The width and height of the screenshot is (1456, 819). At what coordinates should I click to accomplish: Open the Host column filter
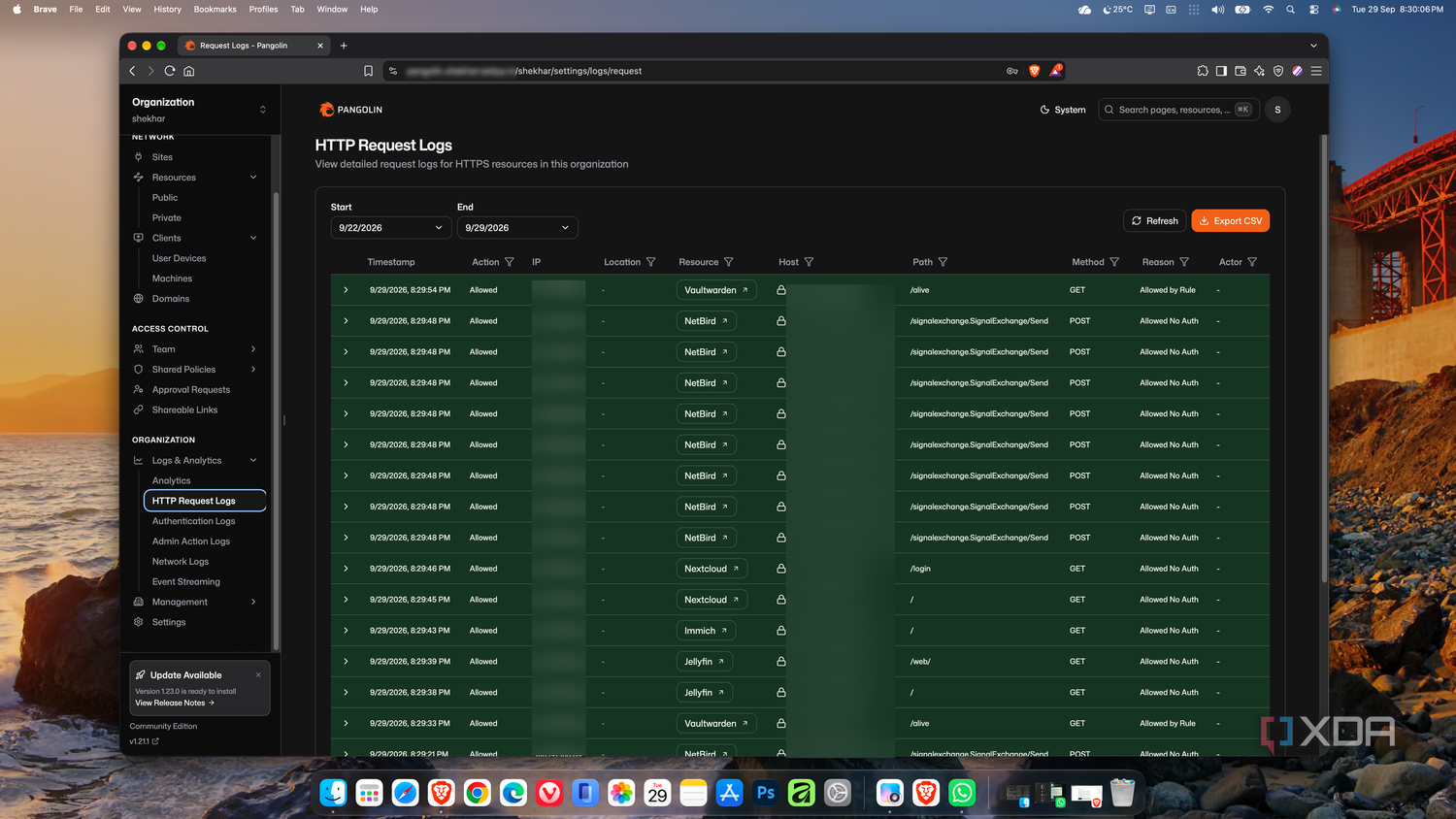point(809,262)
